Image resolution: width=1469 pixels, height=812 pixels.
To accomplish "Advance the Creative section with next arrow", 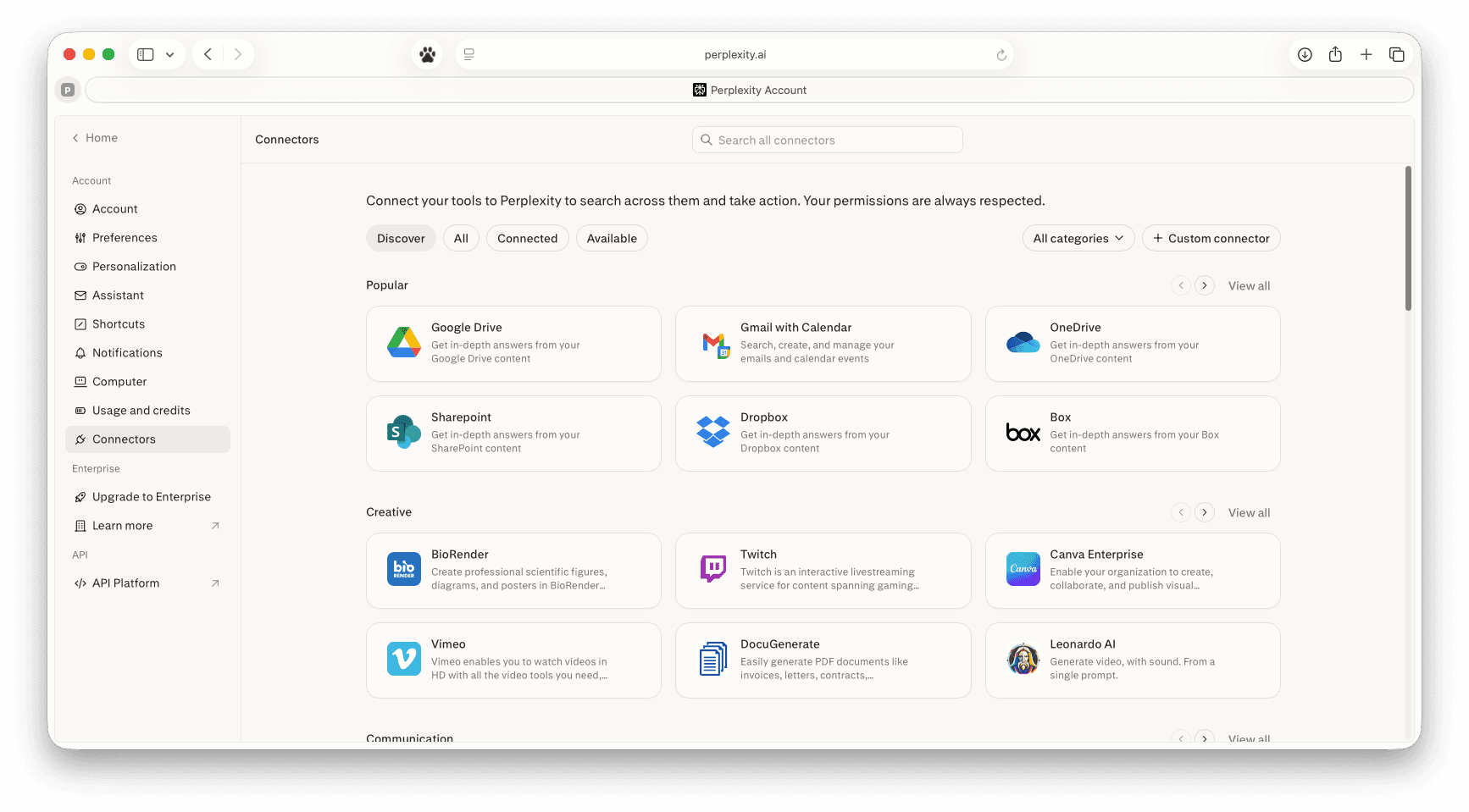I will coord(1204,513).
